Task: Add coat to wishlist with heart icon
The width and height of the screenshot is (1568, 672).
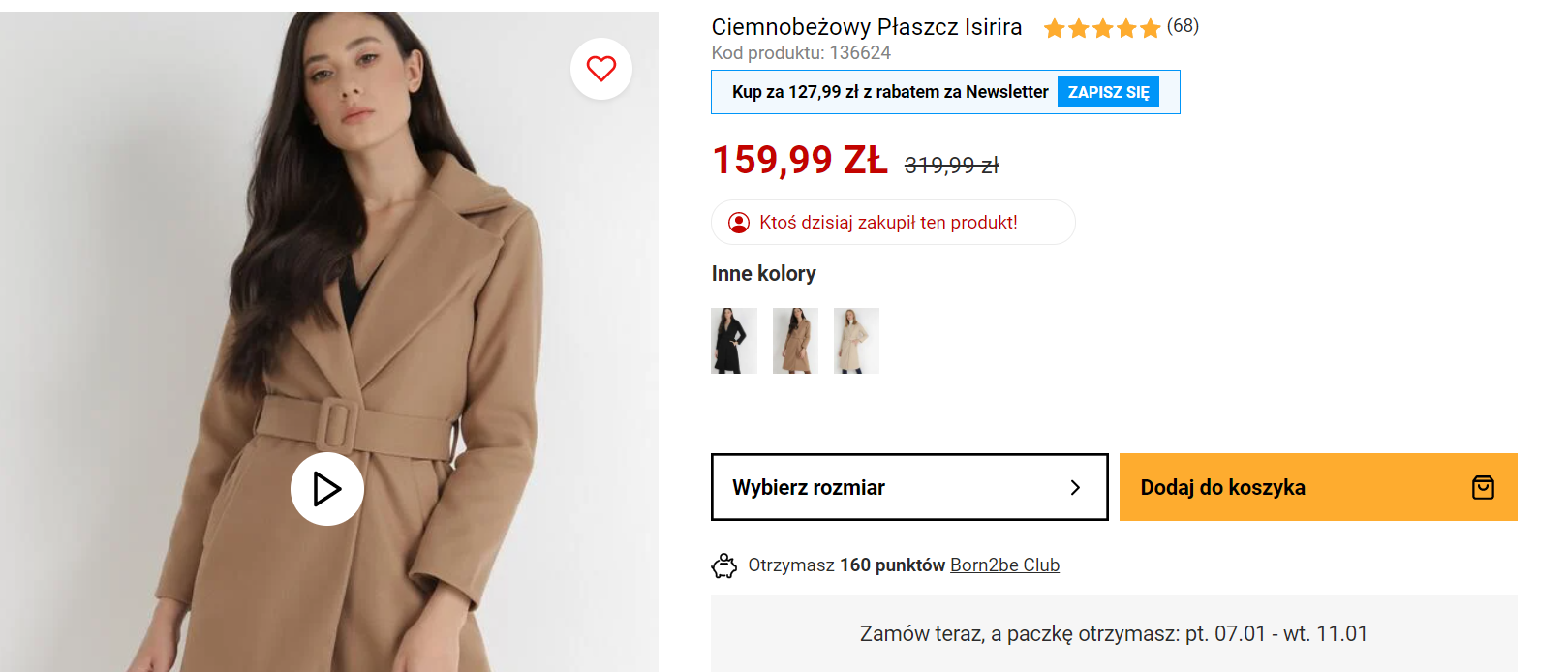Action: click(x=601, y=69)
